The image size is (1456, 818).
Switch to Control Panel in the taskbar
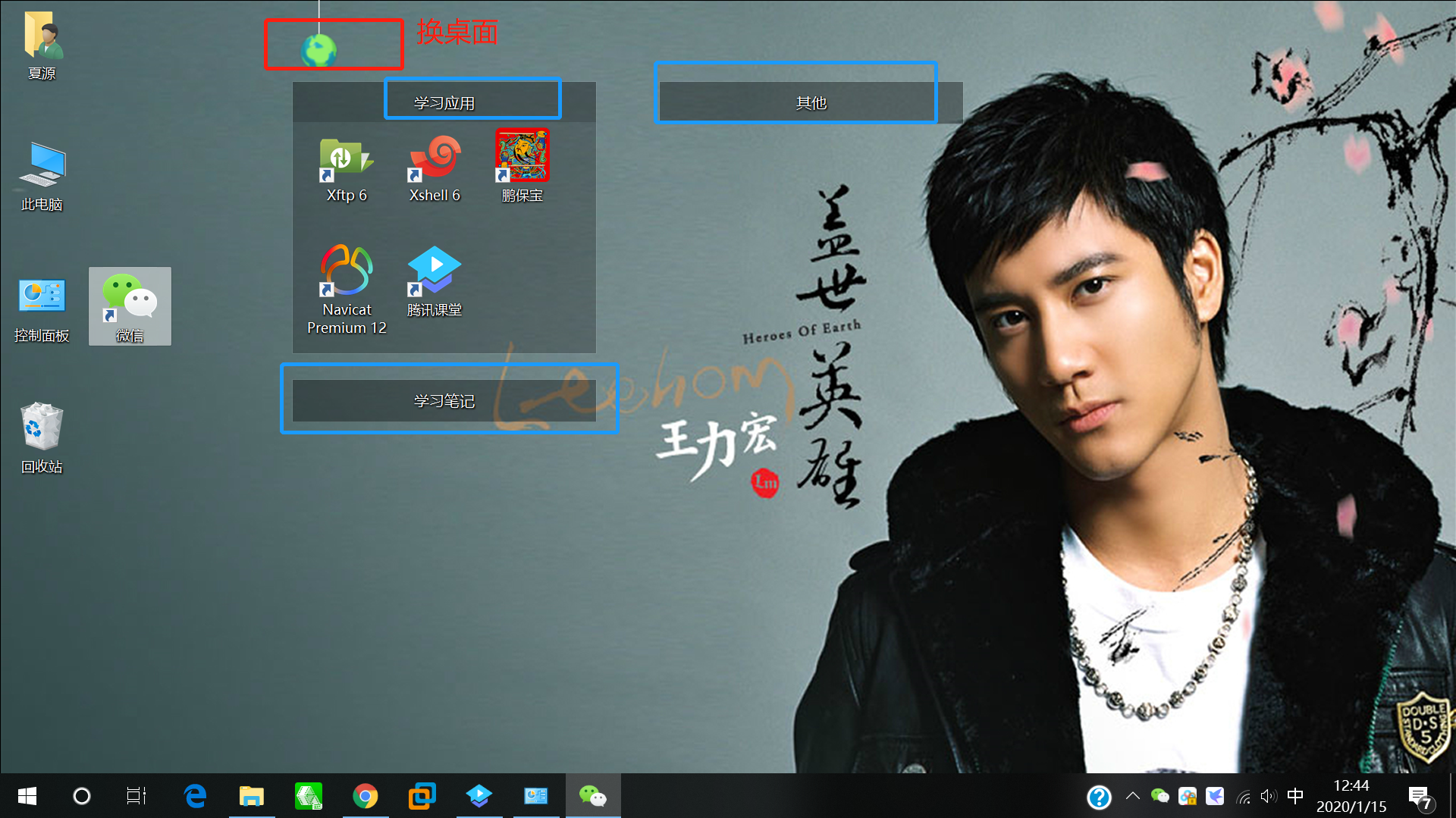pos(536,796)
